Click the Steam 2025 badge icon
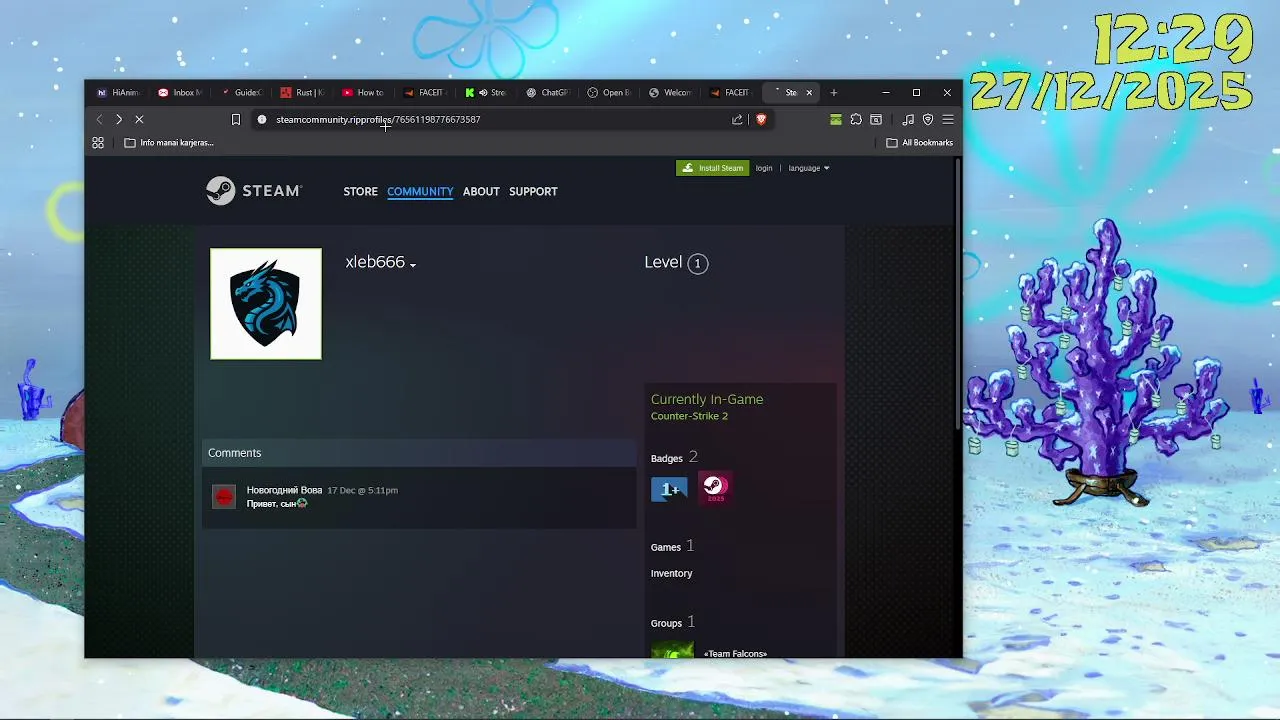The height and width of the screenshot is (720, 1280). pyautogui.click(x=714, y=487)
